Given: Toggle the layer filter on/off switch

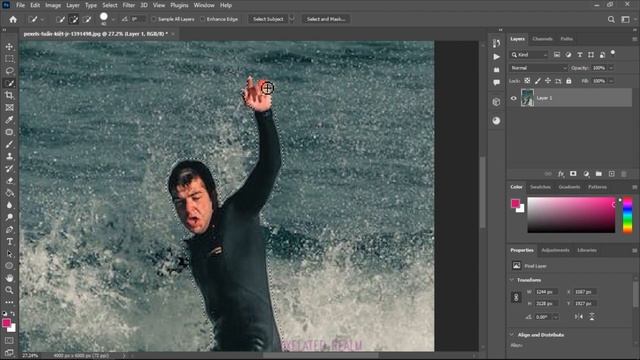Looking at the screenshot, I should (x=613, y=53).
